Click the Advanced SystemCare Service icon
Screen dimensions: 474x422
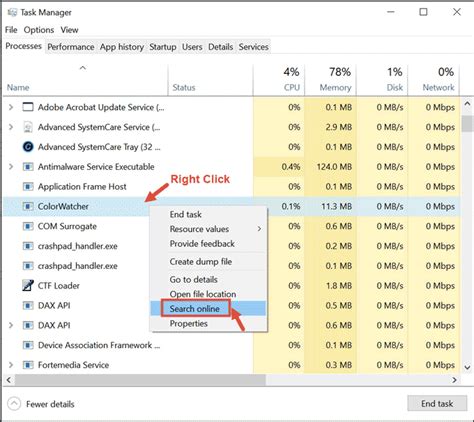point(28,127)
